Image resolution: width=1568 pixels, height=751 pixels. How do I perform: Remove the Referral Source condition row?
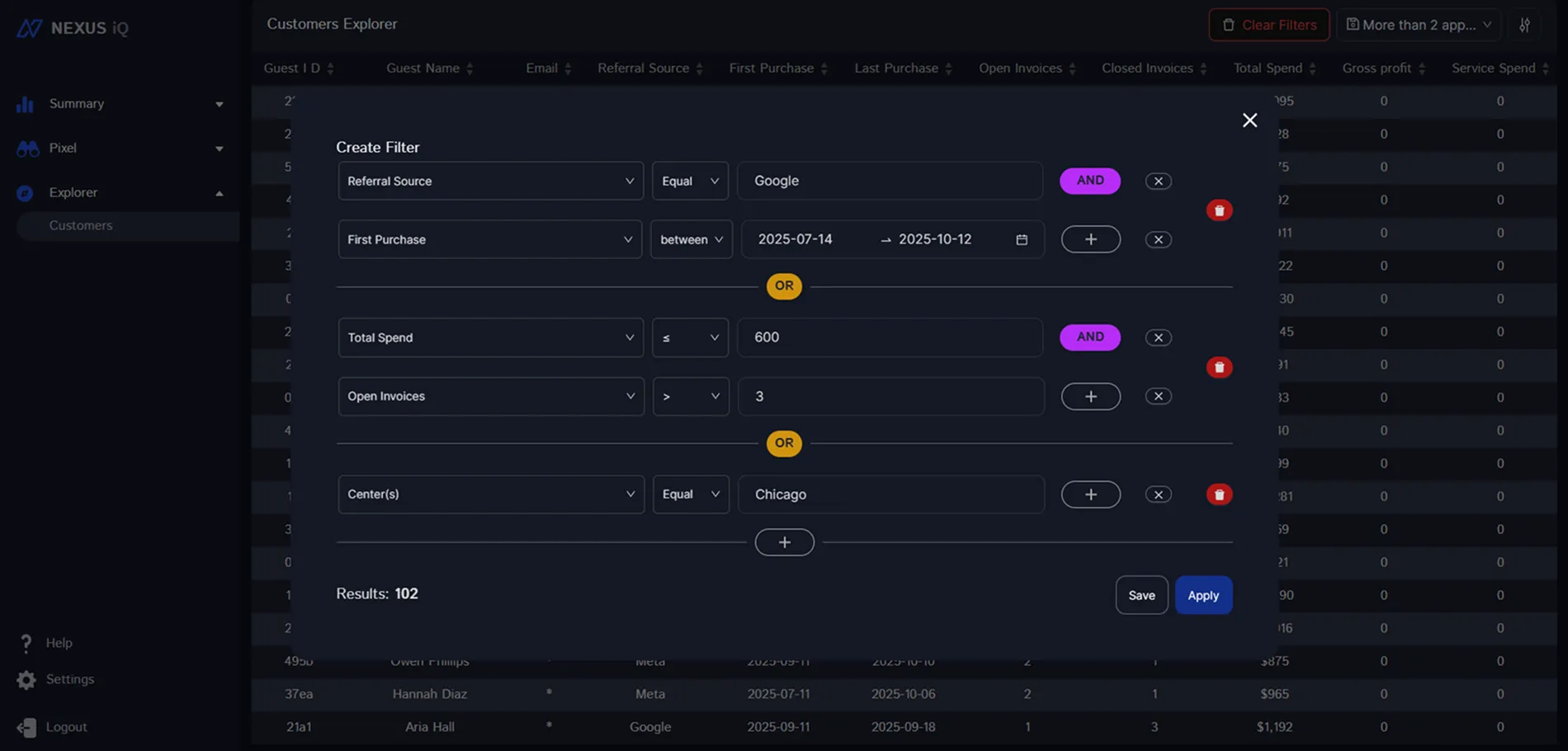(1158, 181)
